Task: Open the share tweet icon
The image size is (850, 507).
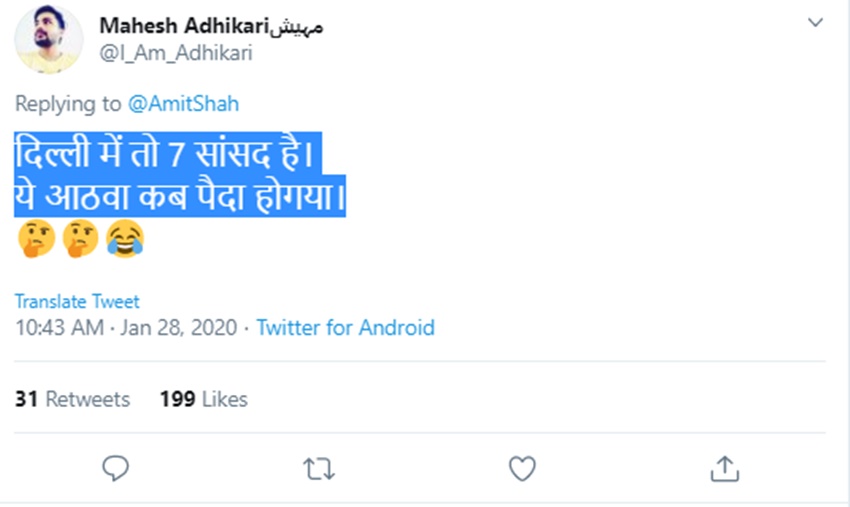Action: click(724, 467)
